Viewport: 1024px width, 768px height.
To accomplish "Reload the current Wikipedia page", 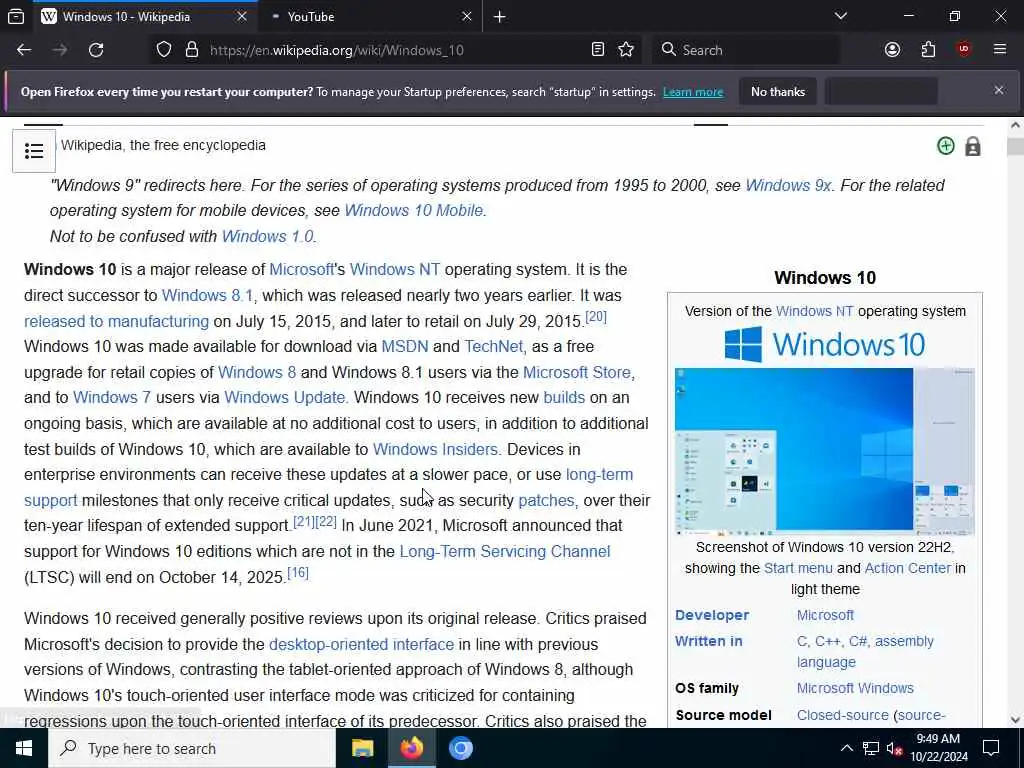I will tap(96, 50).
